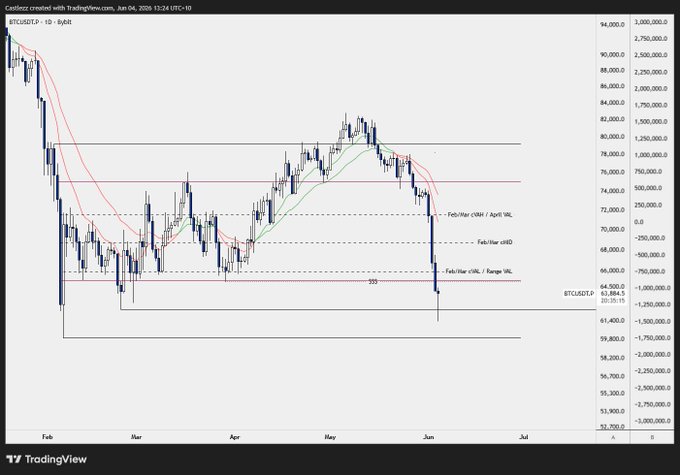Viewport: 680px width, 475px height.
Task: Click the BTCUSDT.P 1D Bybit symbol label
Action: point(40,22)
